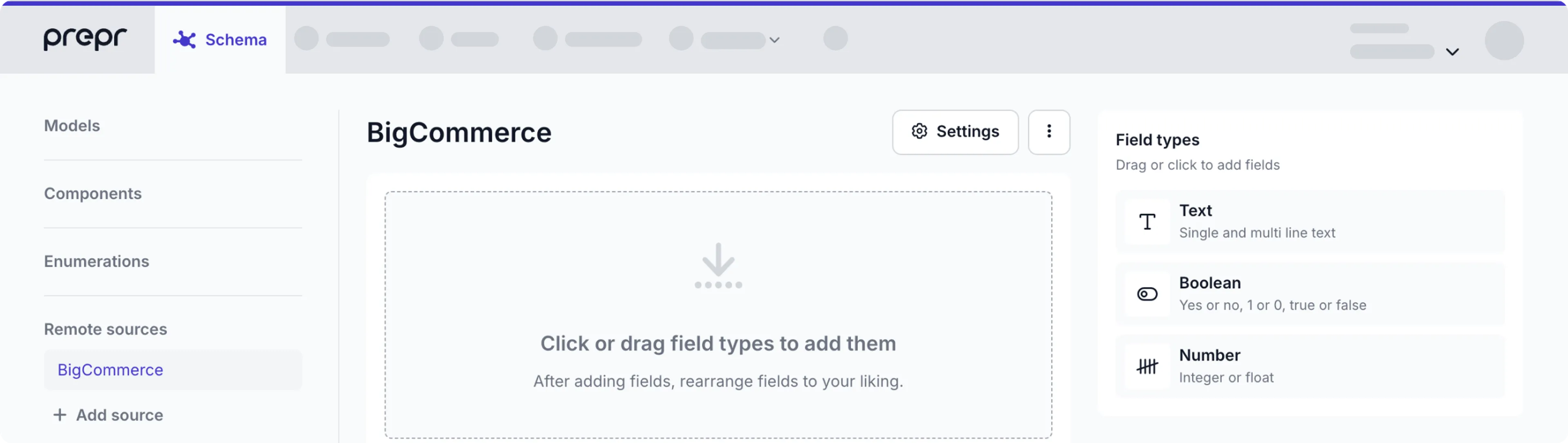Click the prepr logo
Viewport: 1568px width, 443px height.
85,39
